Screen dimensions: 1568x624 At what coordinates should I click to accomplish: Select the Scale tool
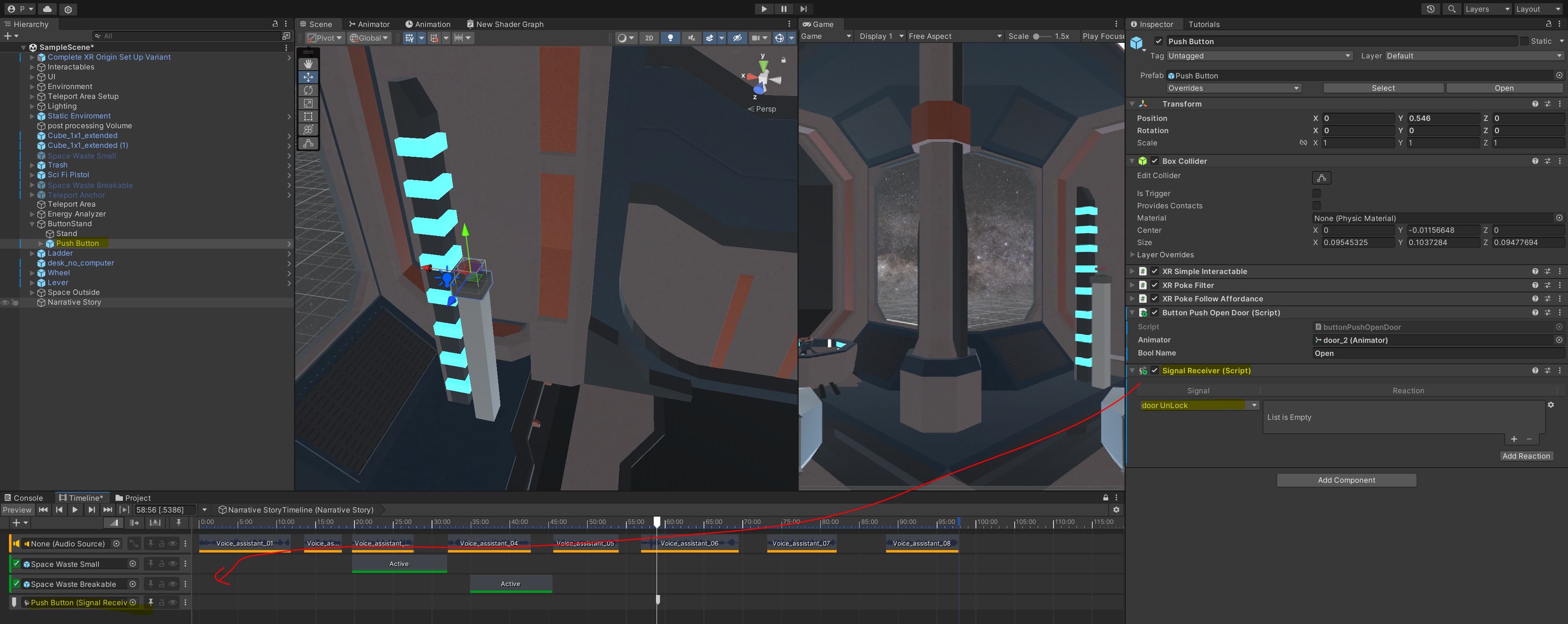[308, 103]
